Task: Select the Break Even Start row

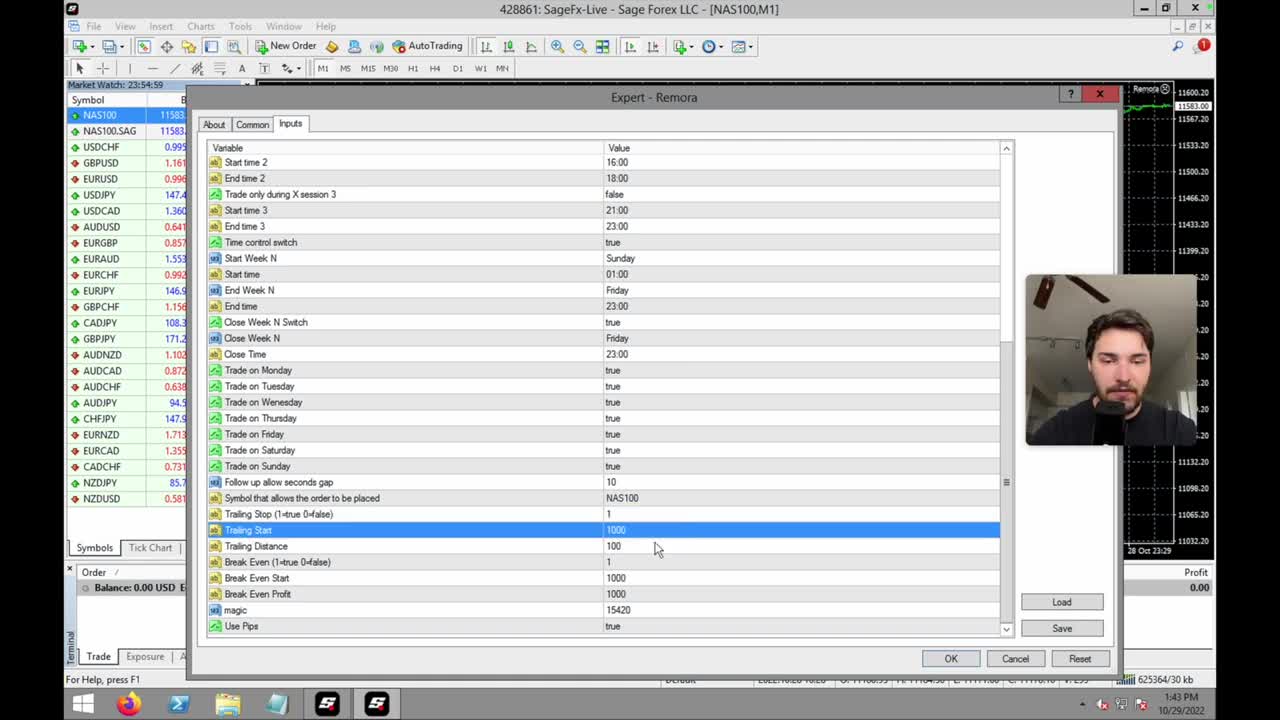Action: [603, 578]
